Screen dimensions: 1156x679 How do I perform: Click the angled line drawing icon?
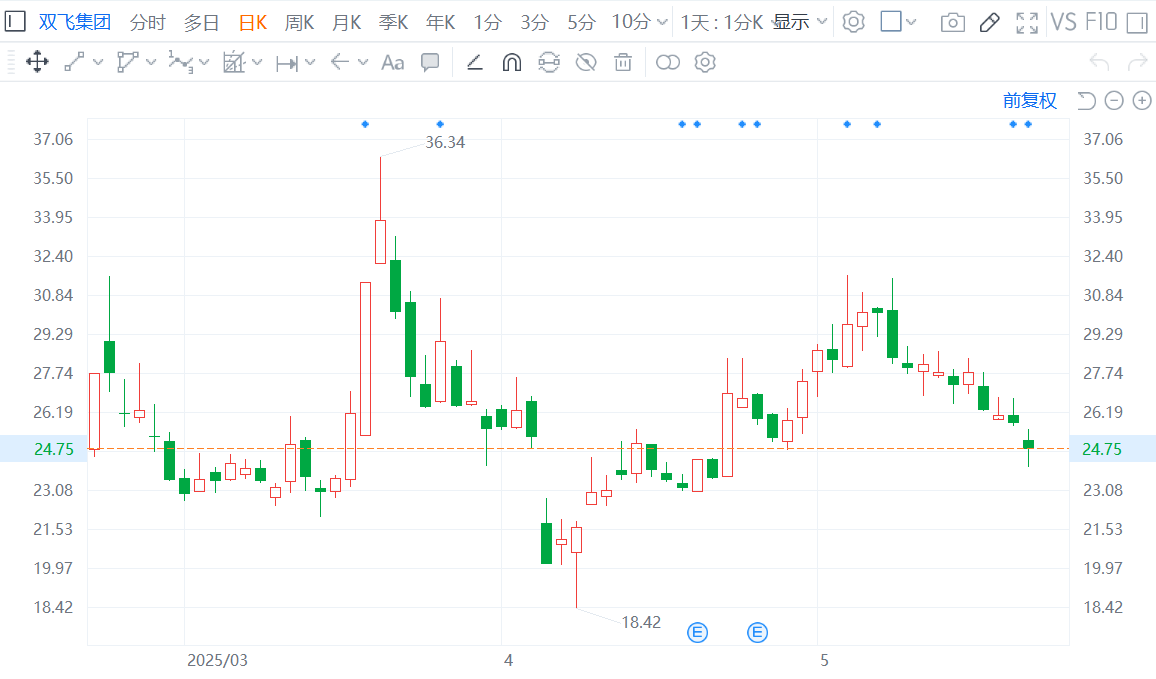click(x=475, y=63)
